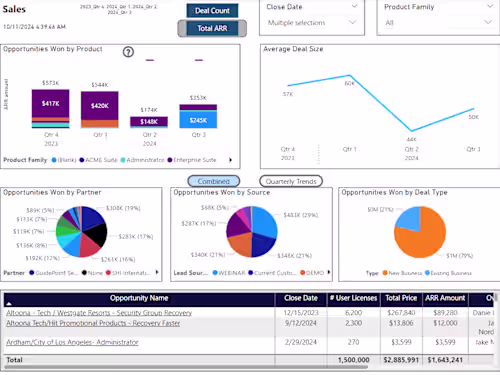
Task: Show more Product Family legend items arrow
Action: 230,160
